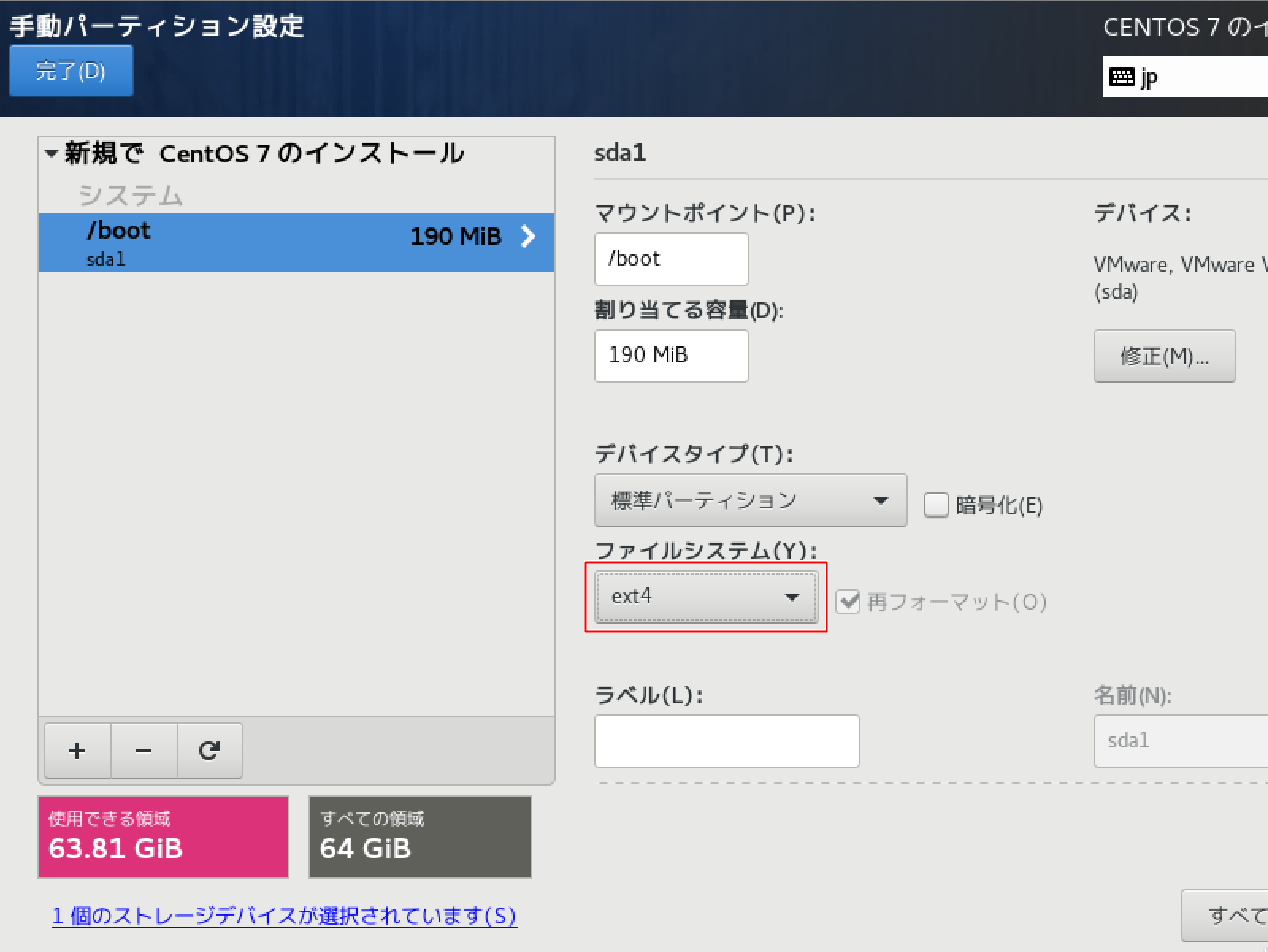Image resolution: width=1268 pixels, height=952 pixels.
Task: Open the ファイルシステム ext4 dropdown
Action: [x=706, y=597]
